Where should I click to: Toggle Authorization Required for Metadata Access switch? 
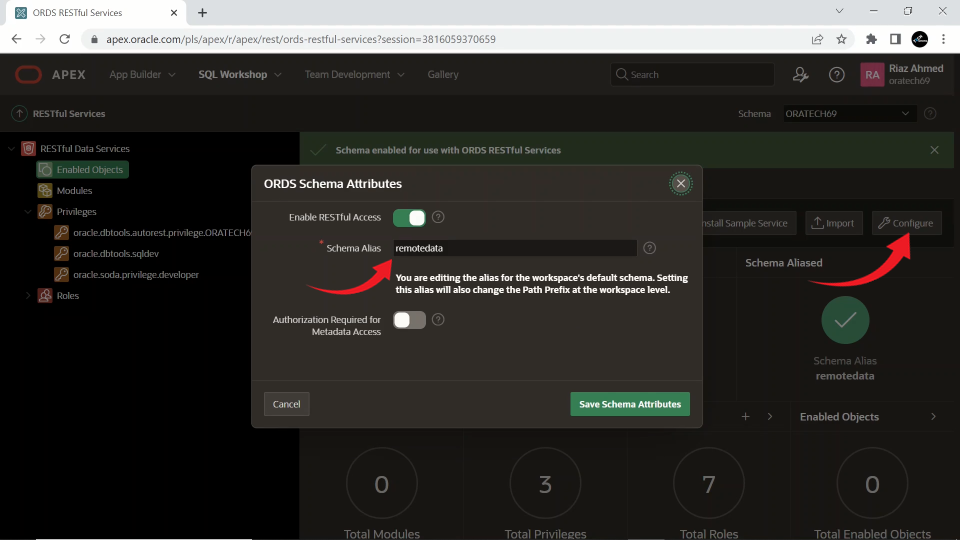click(409, 320)
